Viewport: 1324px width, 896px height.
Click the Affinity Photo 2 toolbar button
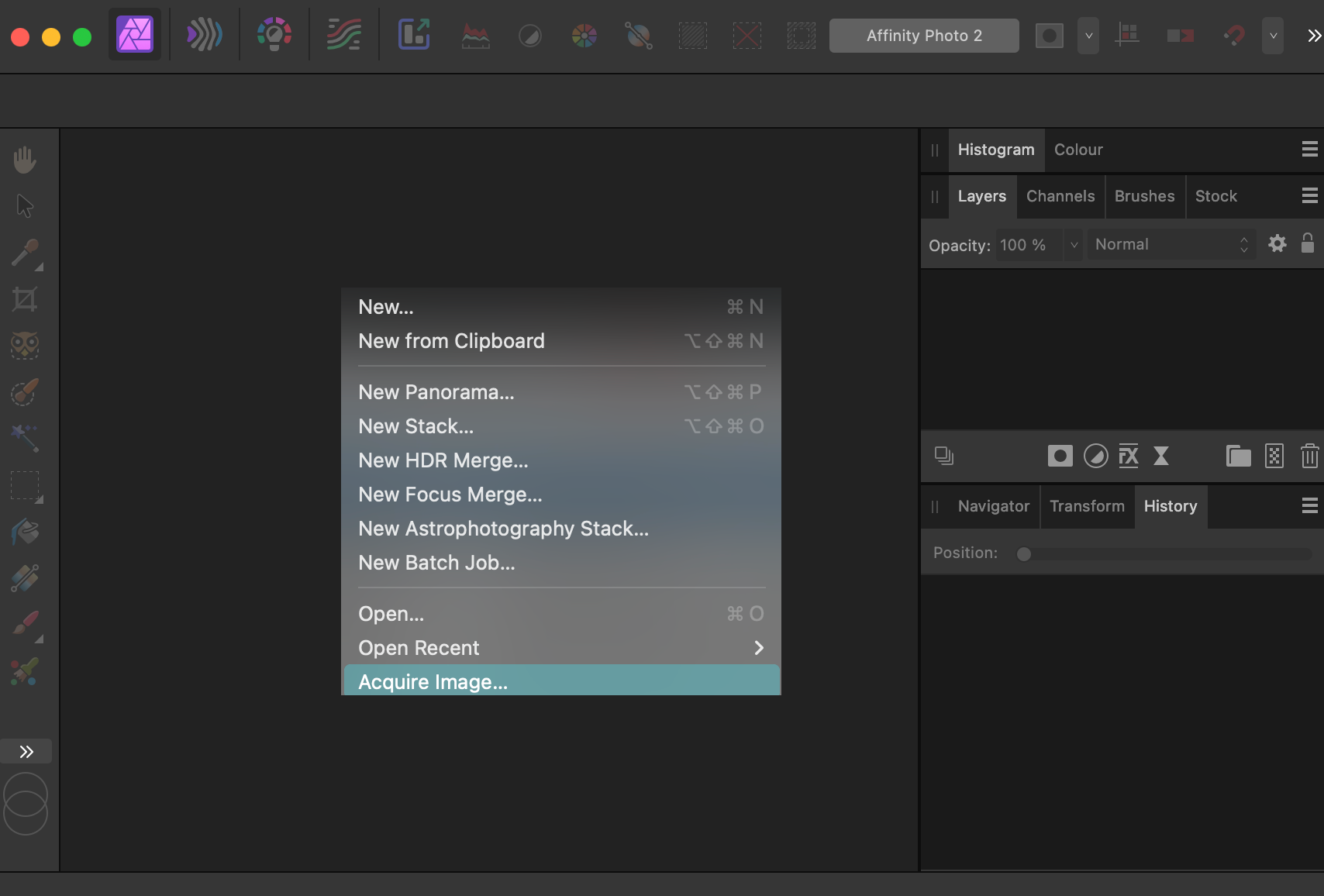pyautogui.click(x=923, y=35)
